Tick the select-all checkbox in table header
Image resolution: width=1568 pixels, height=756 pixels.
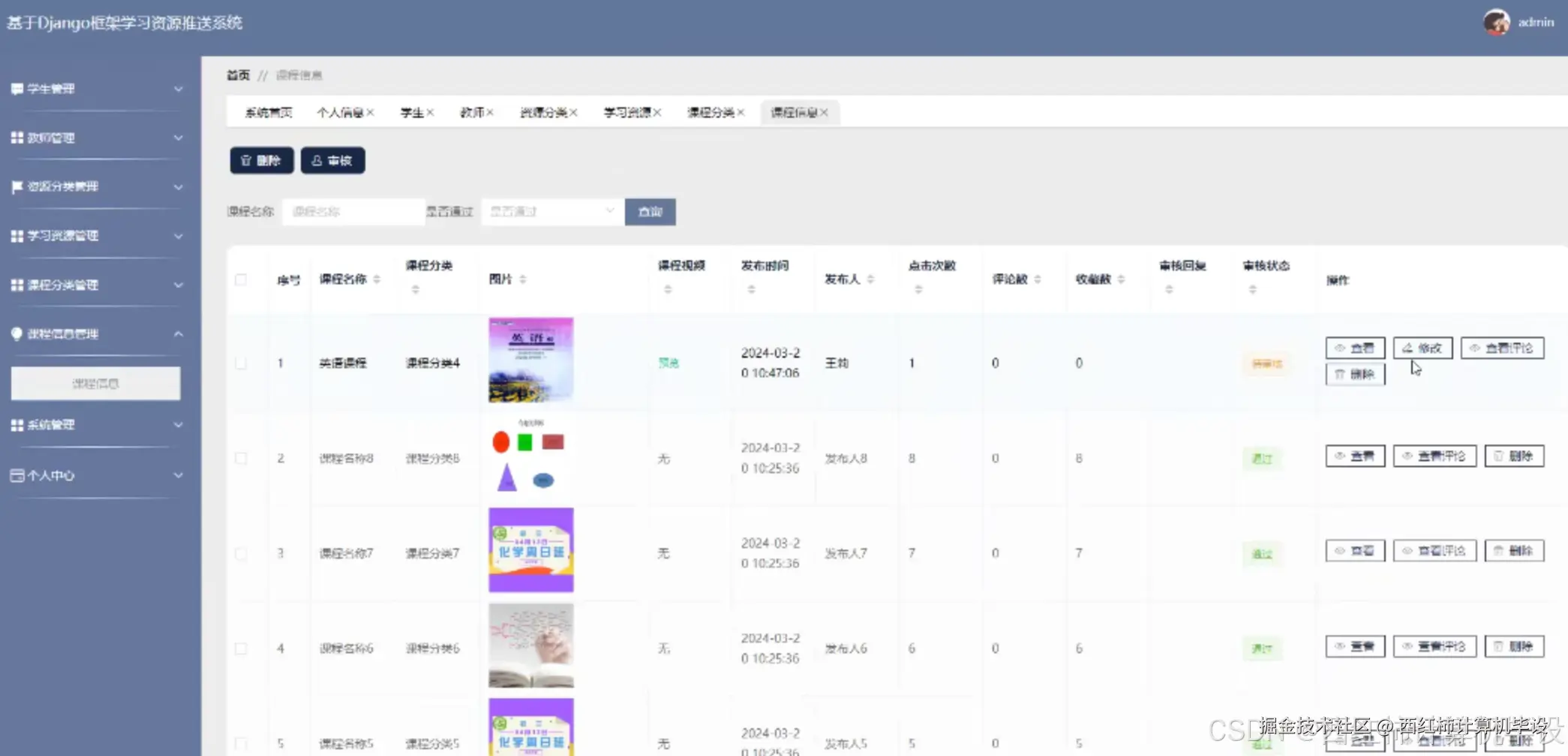point(241,280)
